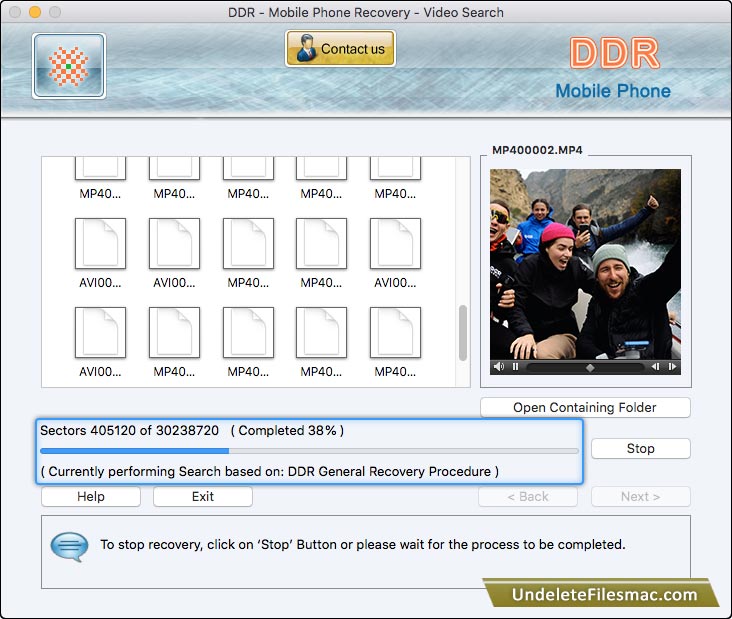The image size is (732, 619).
Task: Open the Help button
Action: click(91, 496)
